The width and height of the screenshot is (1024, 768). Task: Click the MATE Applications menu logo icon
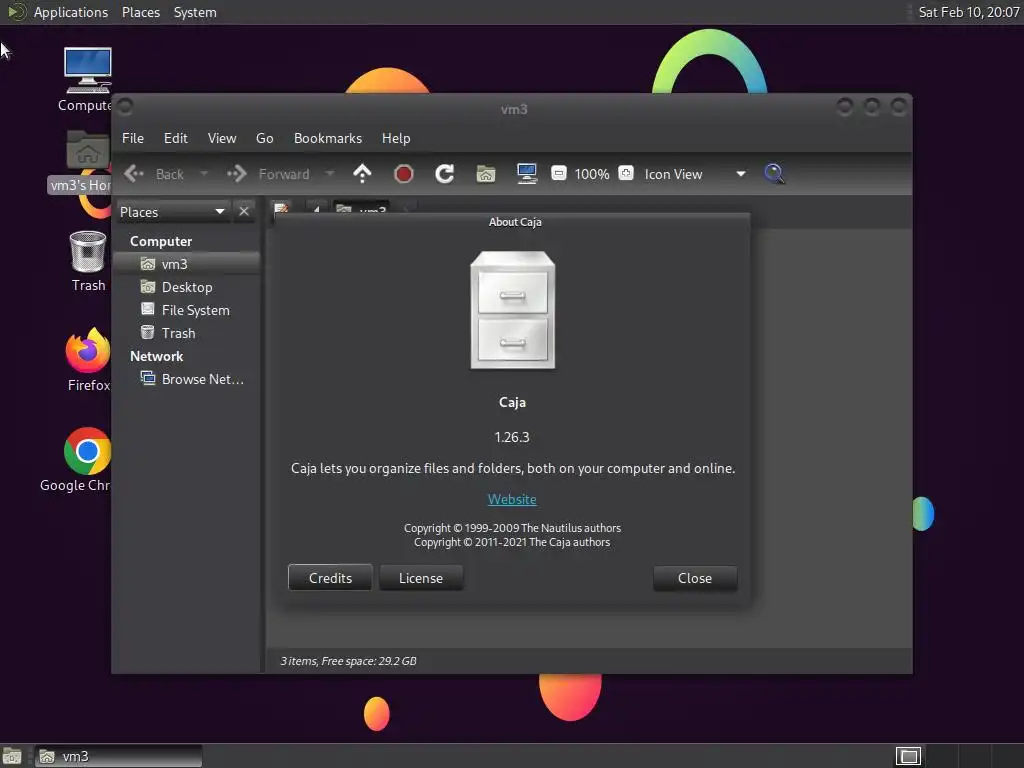[16, 12]
